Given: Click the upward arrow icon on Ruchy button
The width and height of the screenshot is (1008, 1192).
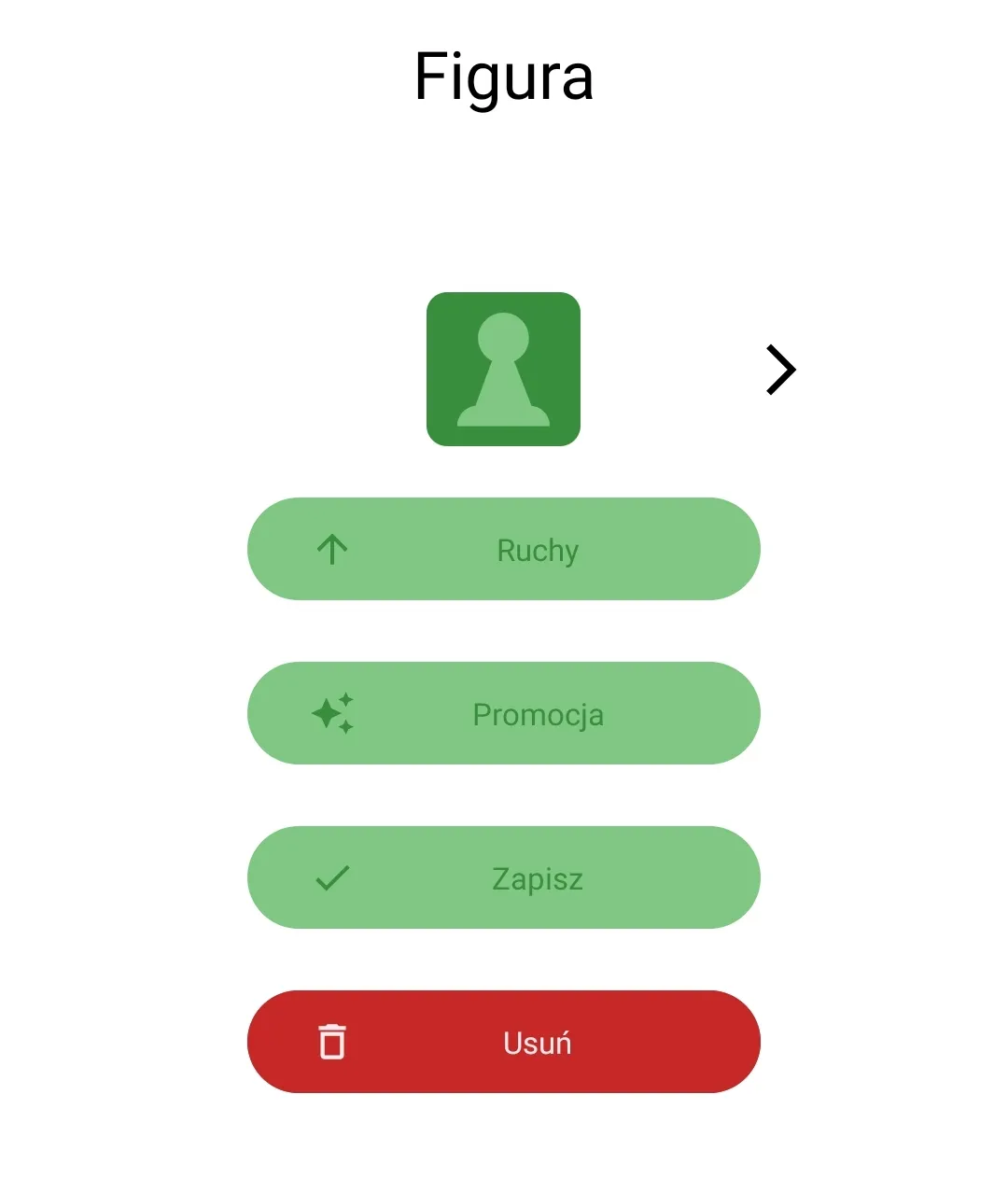Looking at the screenshot, I should pos(333,550).
